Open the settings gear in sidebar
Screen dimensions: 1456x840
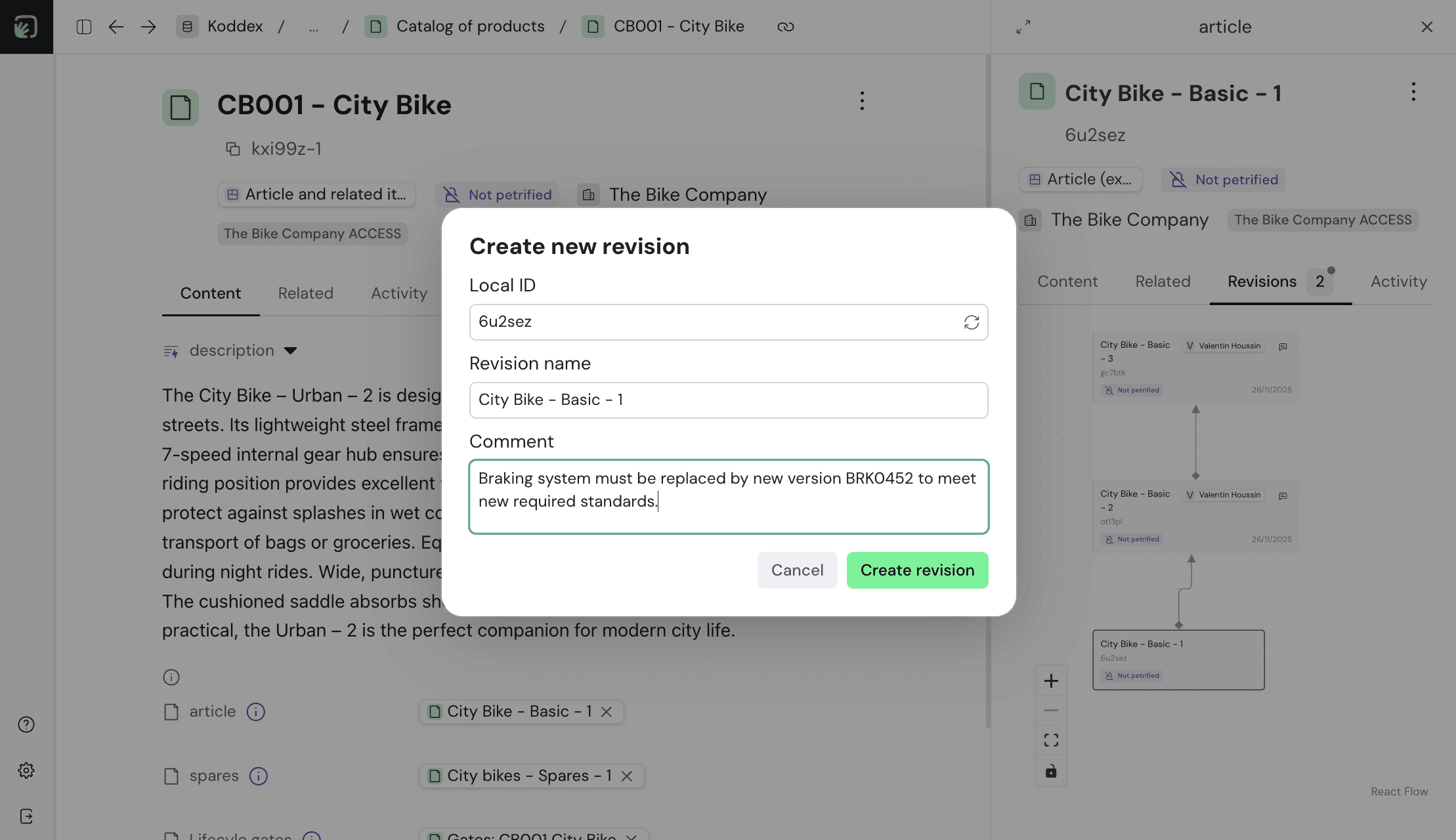pos(26,770)
